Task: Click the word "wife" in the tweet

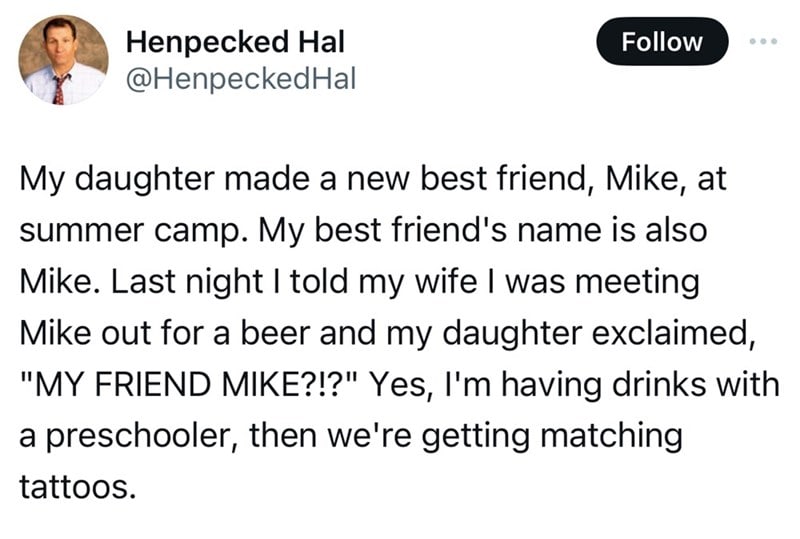Action: pos(445,281)
